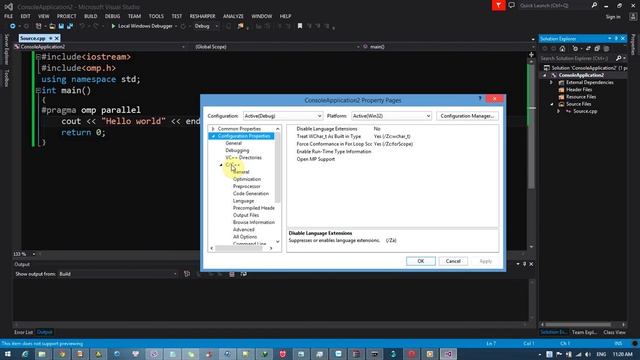Open the main() member dropdown in editor

[x=448, y=47]
